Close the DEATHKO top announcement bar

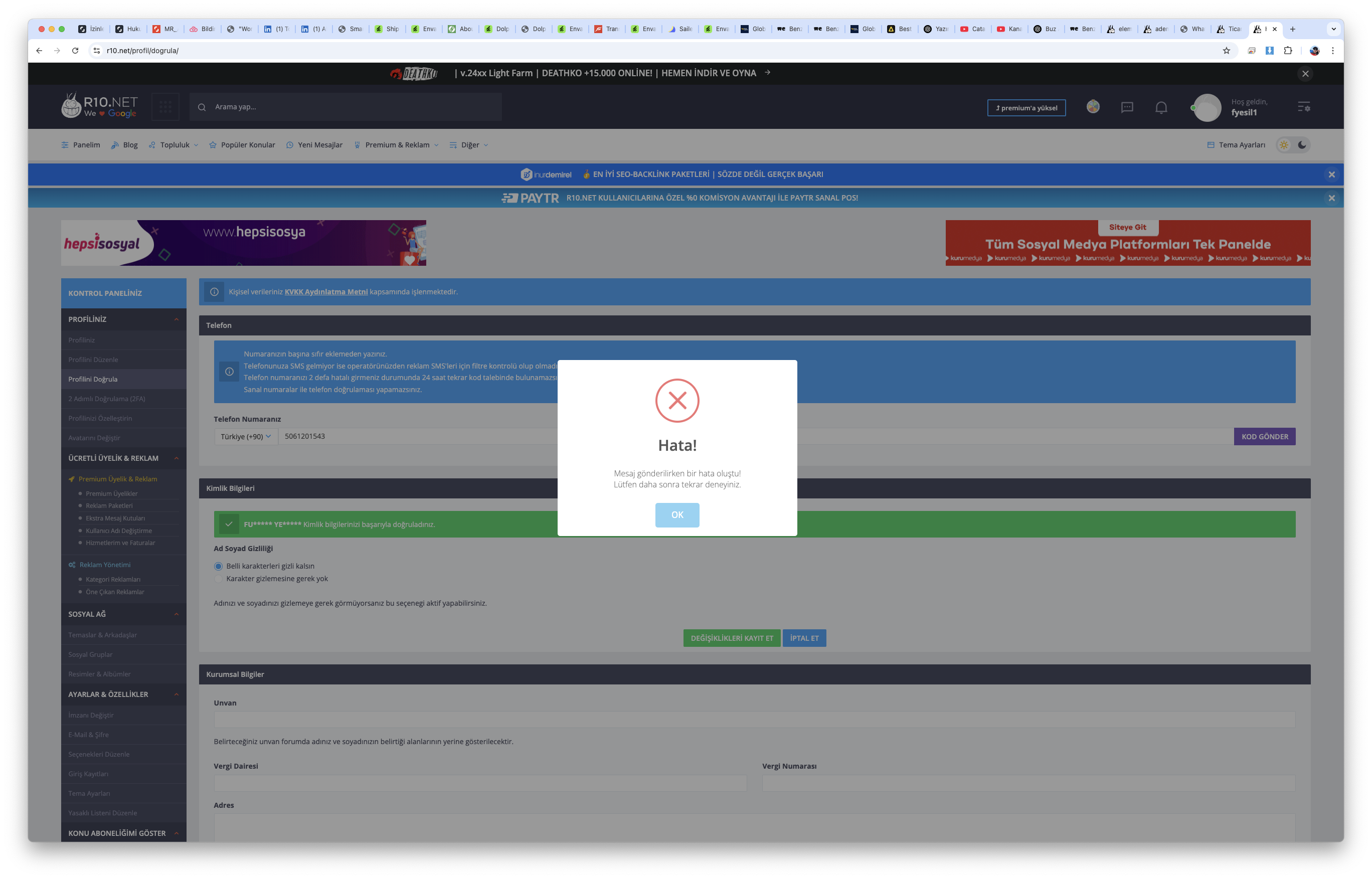[1305, 74]
